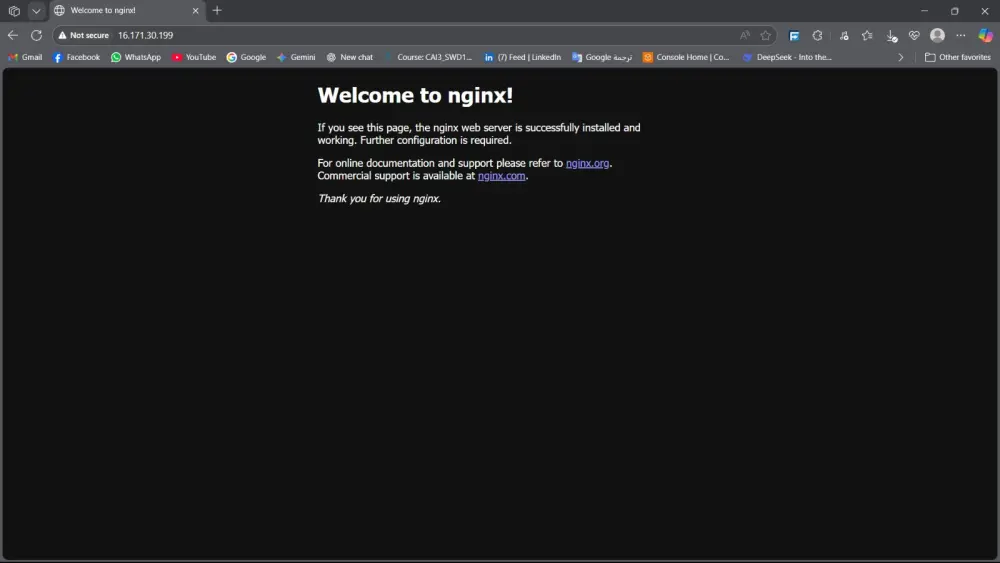Open the Feed | LinkedIn bookmark
This screenshot has width=1000, height=563.
click(522, 57)
